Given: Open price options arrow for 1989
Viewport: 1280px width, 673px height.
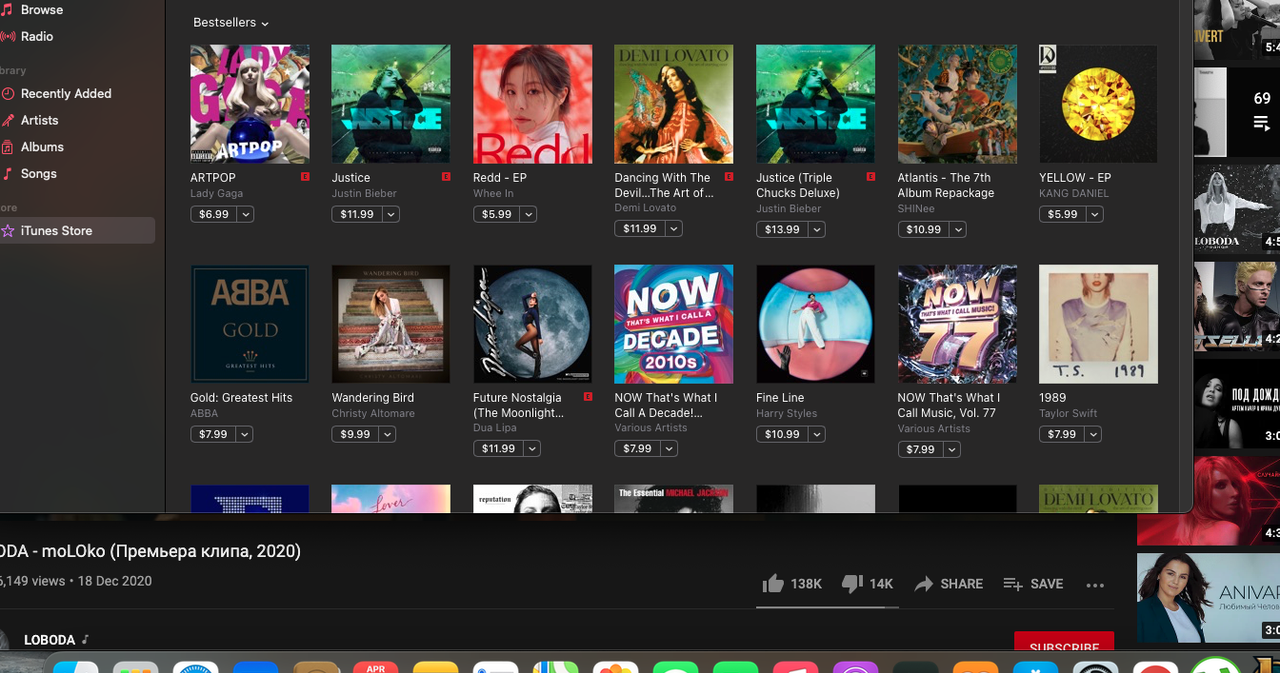Looking at the screenshot, I should point(1093,434).
